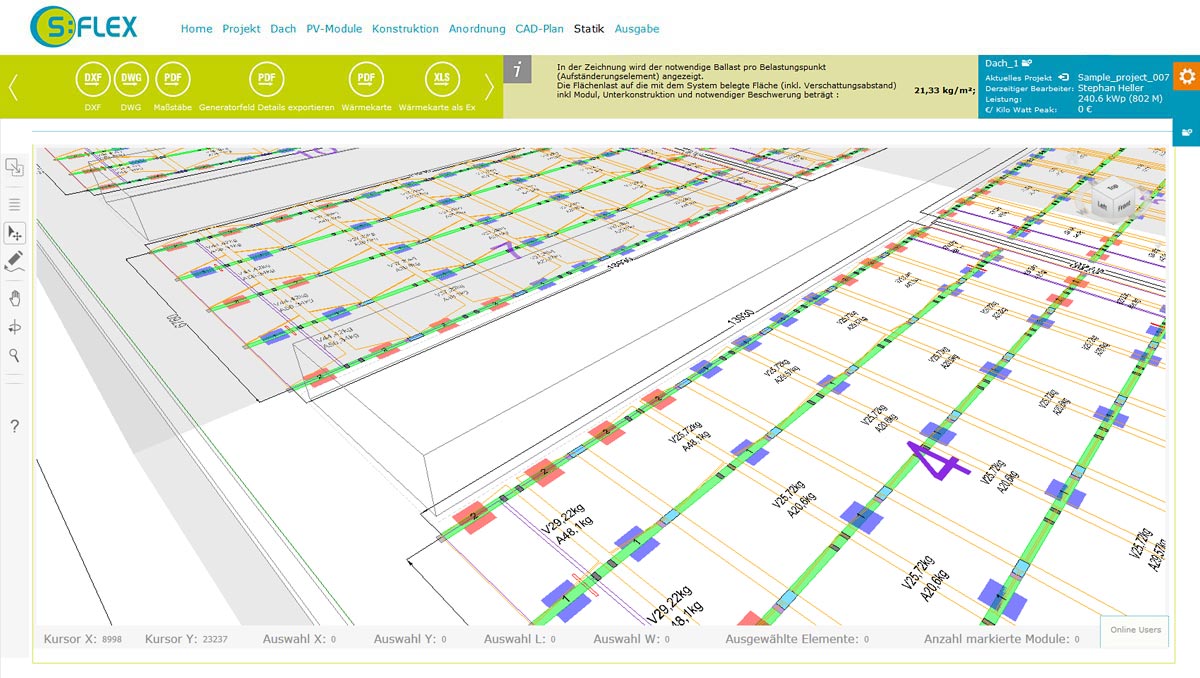Open the PV-Module menu
Image resolution: width=1200 pixels, height=678 pixels.
[x=334, y=29]
